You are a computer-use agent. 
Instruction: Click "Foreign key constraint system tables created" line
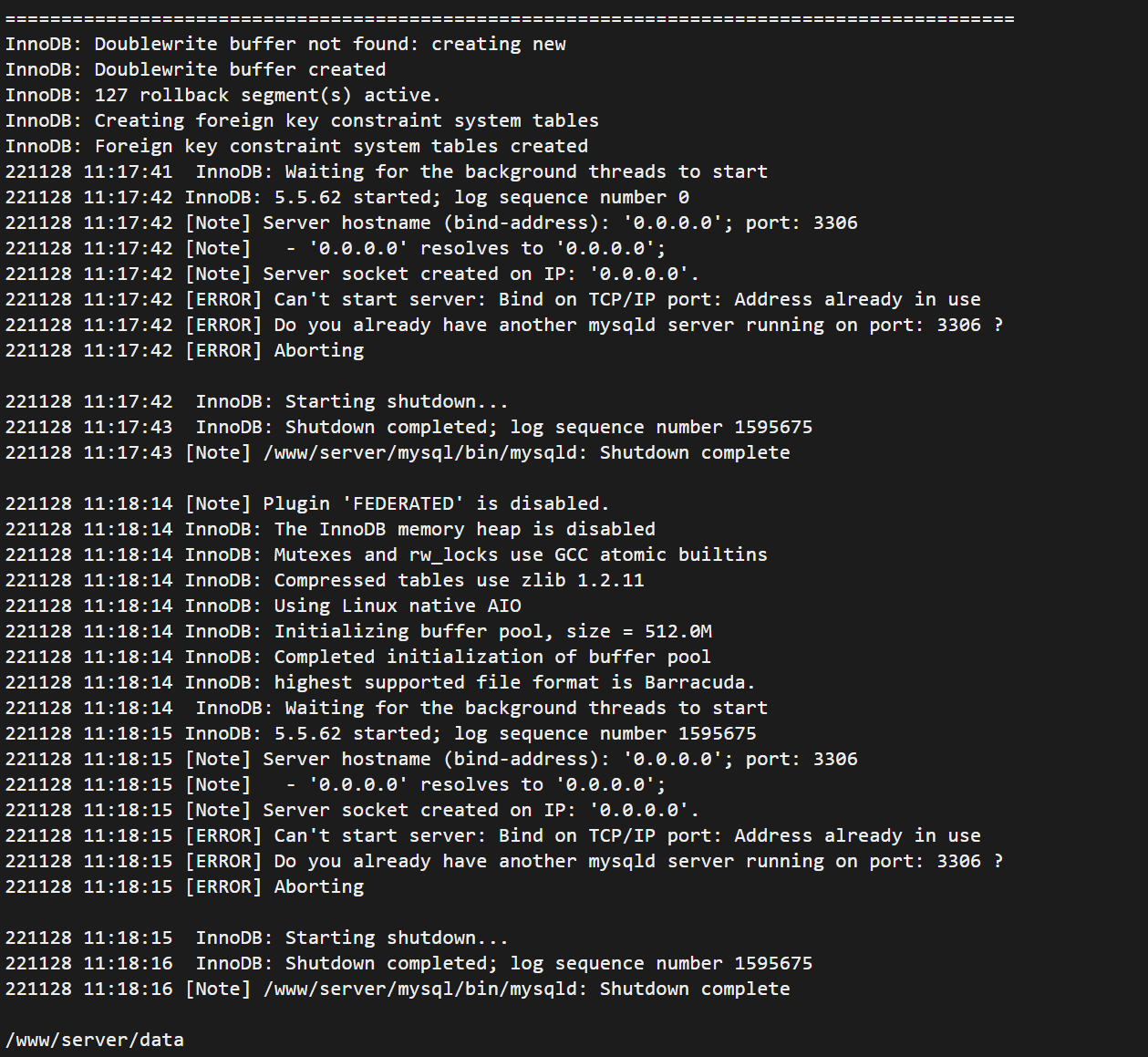pyautogui.click(x=296, y=146)
